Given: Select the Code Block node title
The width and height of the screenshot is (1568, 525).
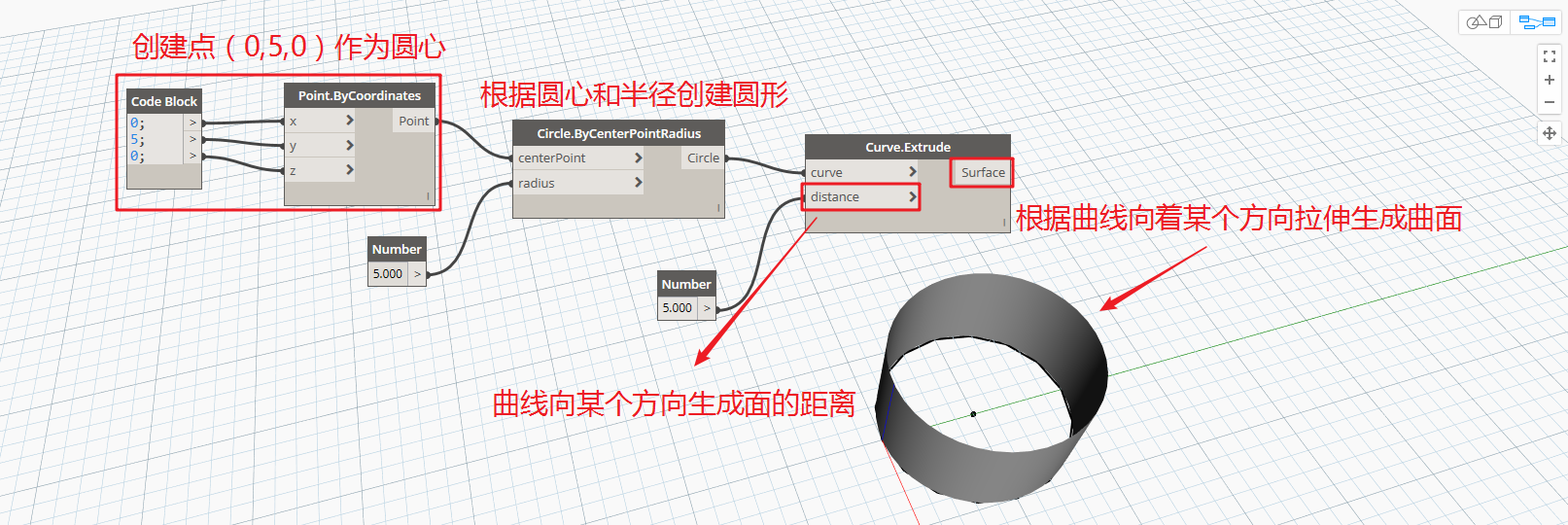Looking at the screenshot, I should pos(164,101).
